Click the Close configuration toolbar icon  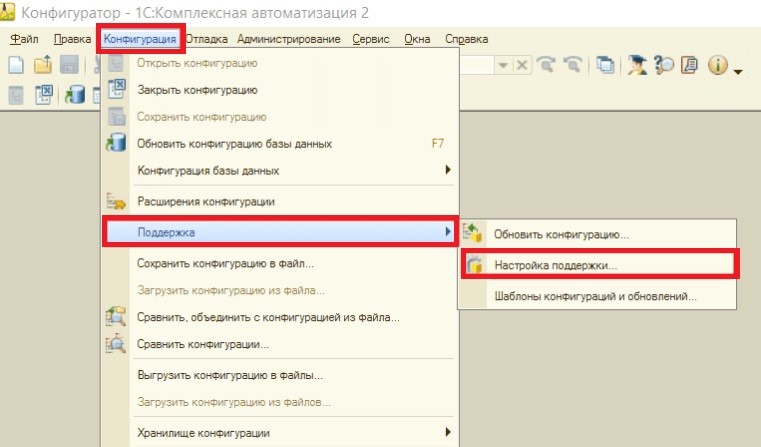(44, 95)
